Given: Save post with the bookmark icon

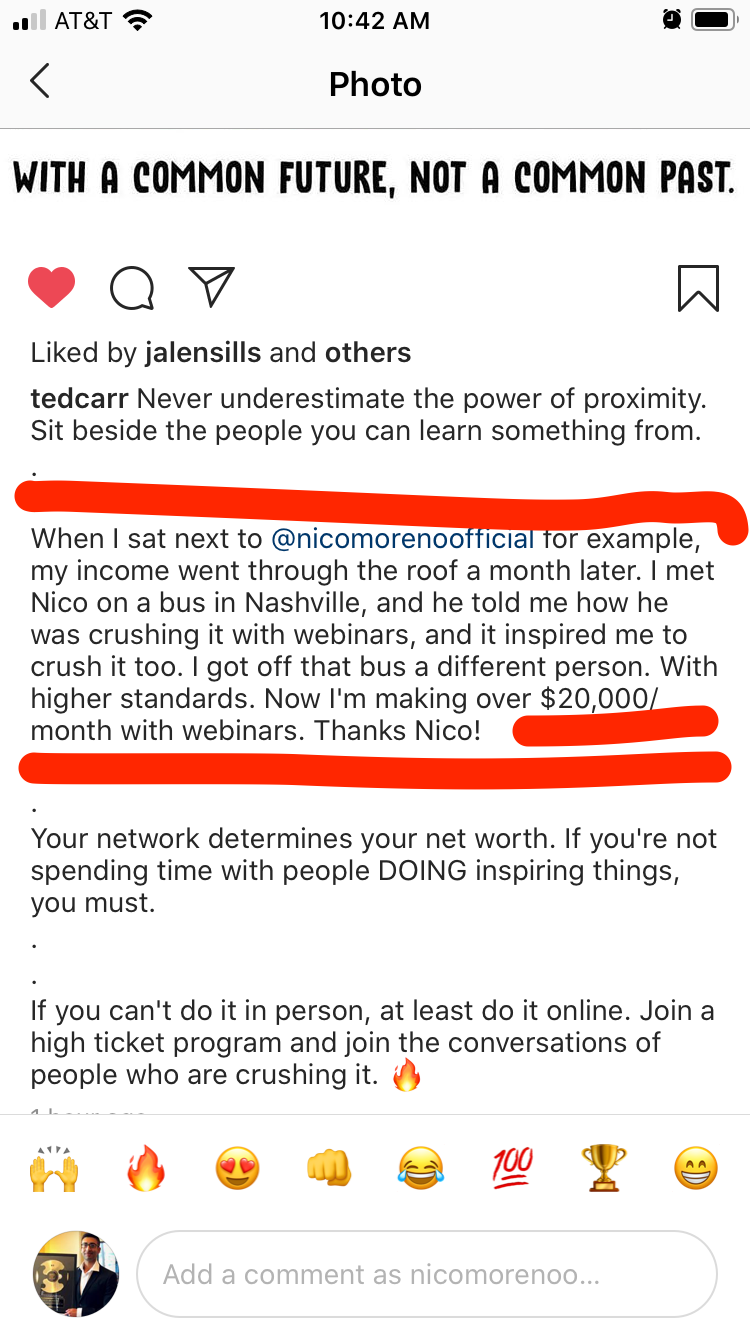Looking at the screenshot, I should click(697, 288).
